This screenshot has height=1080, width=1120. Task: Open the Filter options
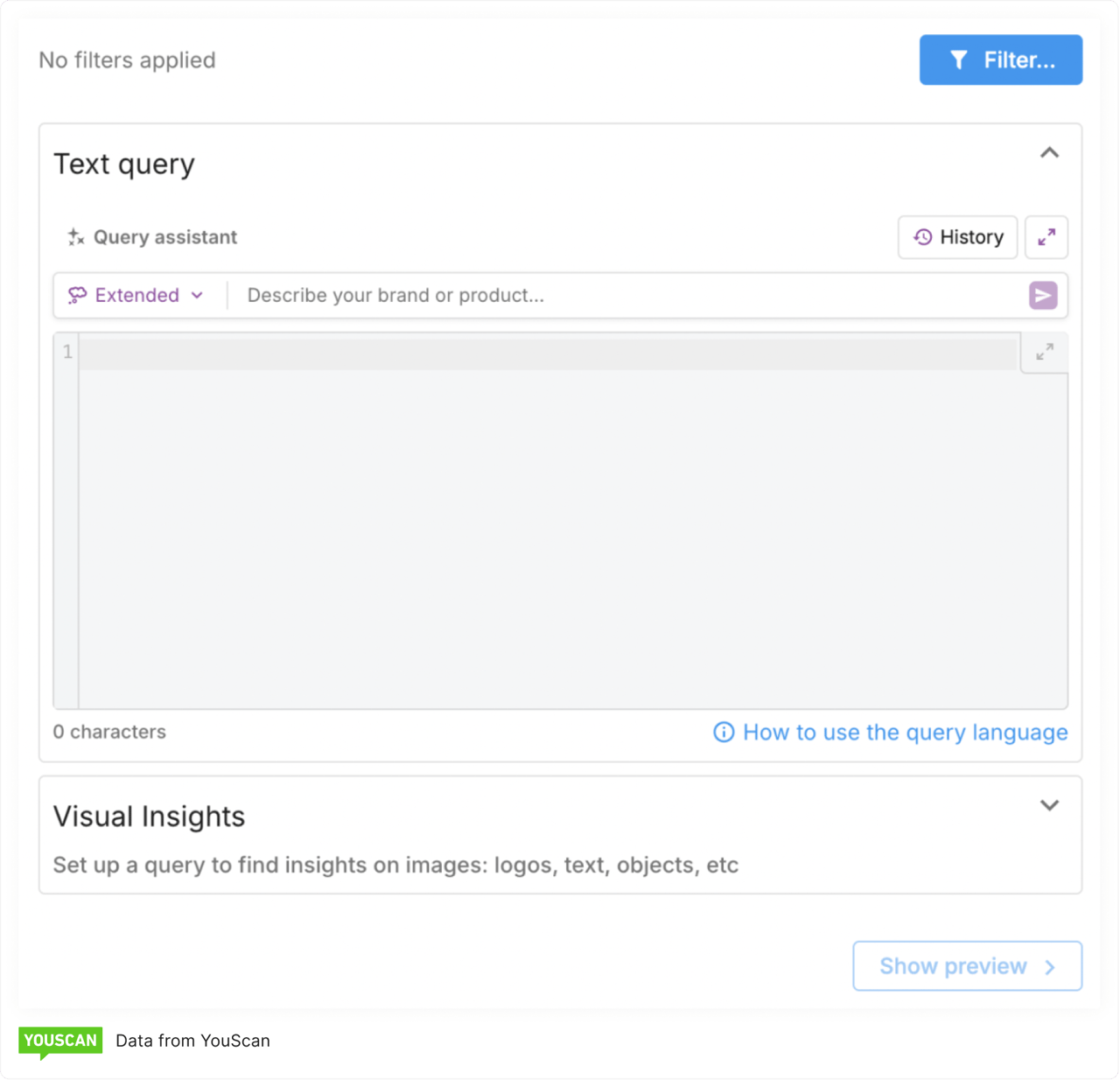1000,60
